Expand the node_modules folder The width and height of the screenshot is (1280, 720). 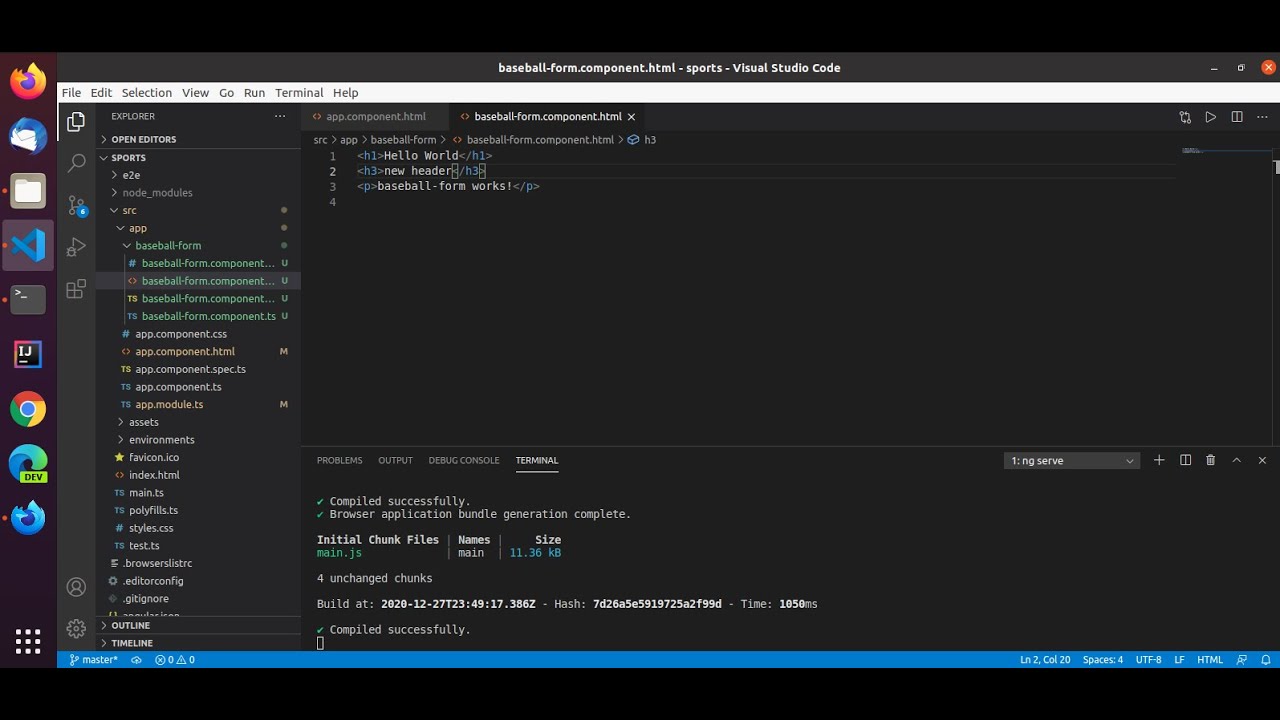157,193
